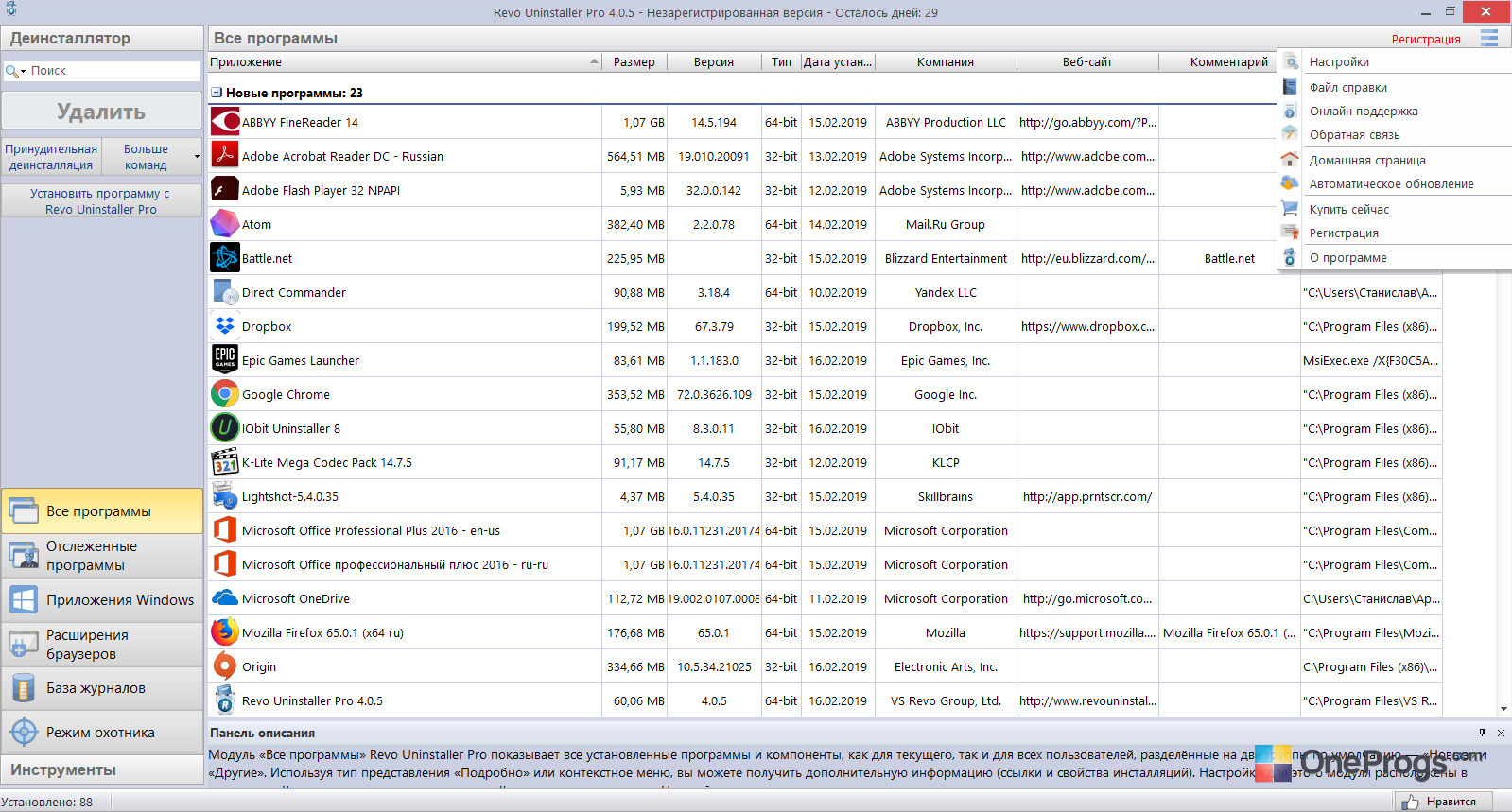Screen dimensions: 1512x812
Task: Click the Origin program icon
Action: pos(225,666)
